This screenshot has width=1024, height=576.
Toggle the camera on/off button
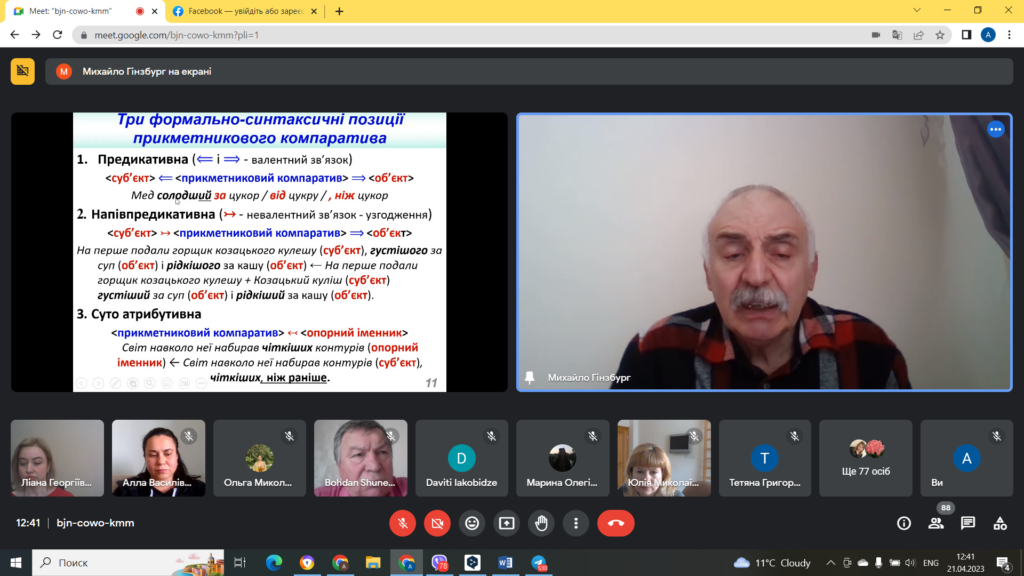pyautogui.click(x=437, y=523)
